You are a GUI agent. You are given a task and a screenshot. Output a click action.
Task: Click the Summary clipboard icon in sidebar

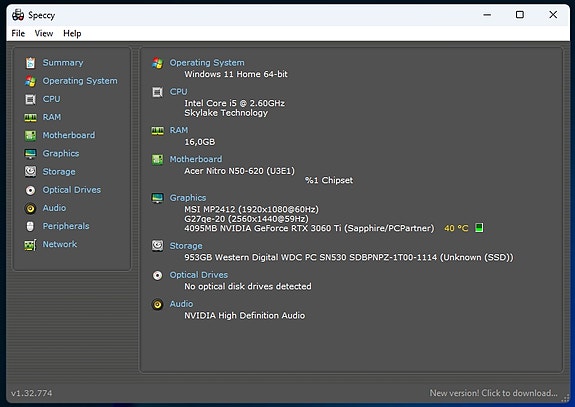[x=30, y=63]
